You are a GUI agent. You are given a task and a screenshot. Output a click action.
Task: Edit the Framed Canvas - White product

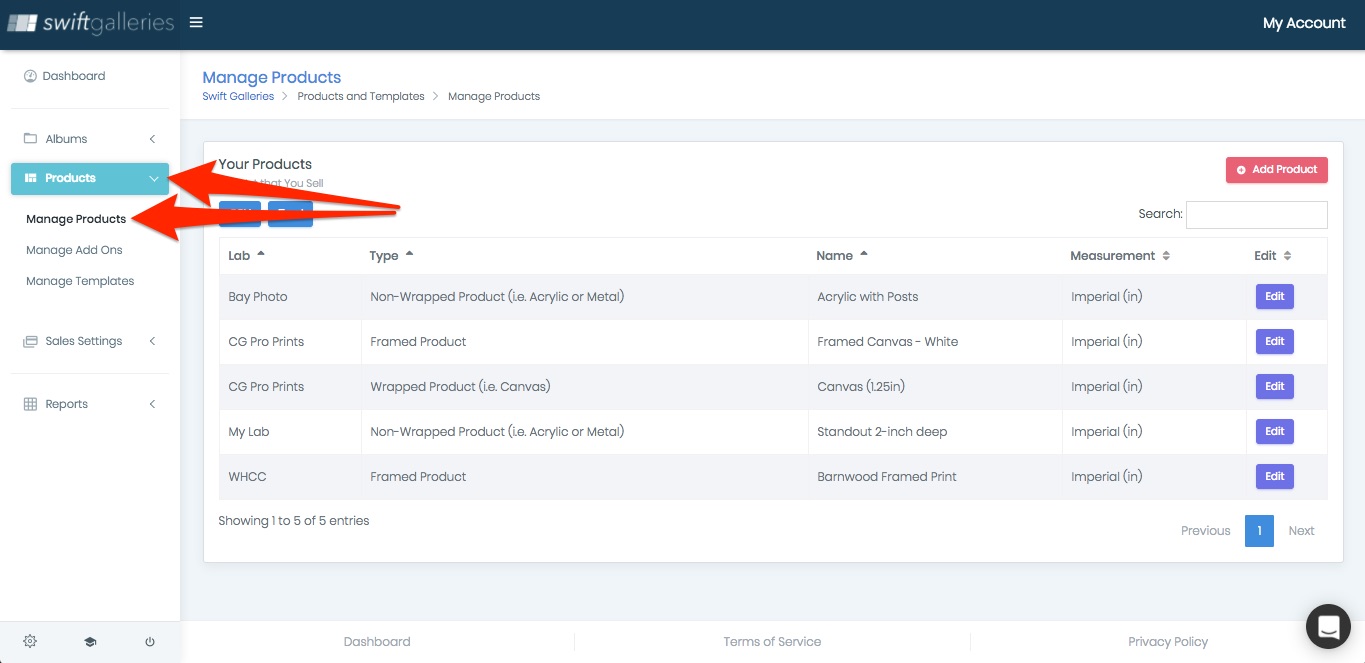[1275, 341]
